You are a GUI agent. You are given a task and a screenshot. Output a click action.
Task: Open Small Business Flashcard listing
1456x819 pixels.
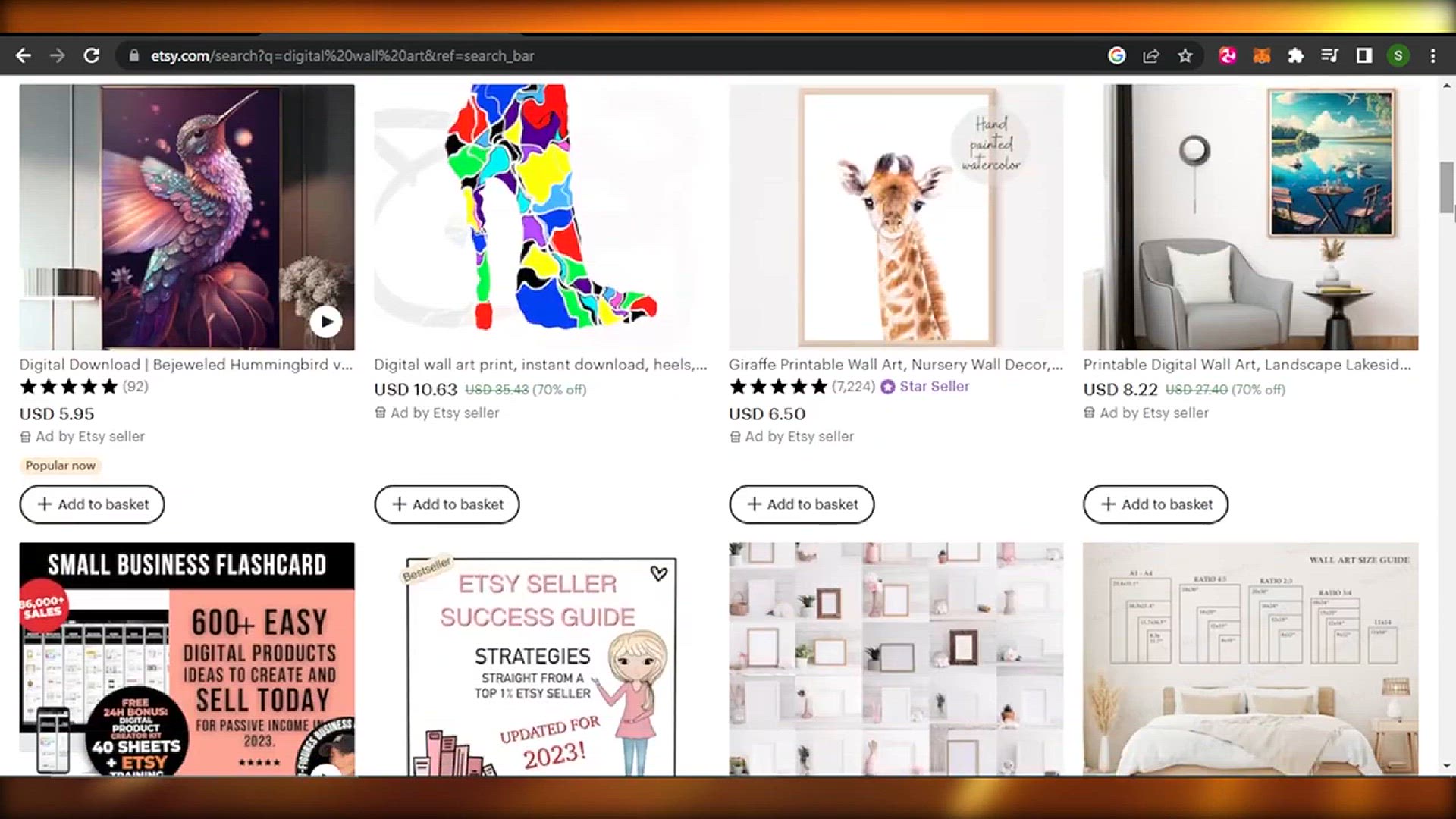187,659
